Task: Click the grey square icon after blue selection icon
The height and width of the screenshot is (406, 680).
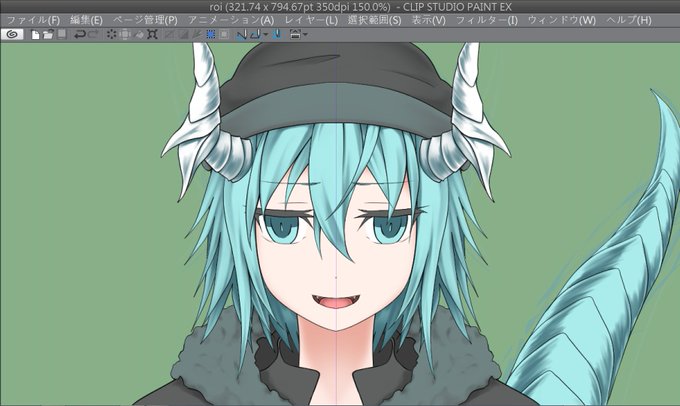Action: [224, 34]
